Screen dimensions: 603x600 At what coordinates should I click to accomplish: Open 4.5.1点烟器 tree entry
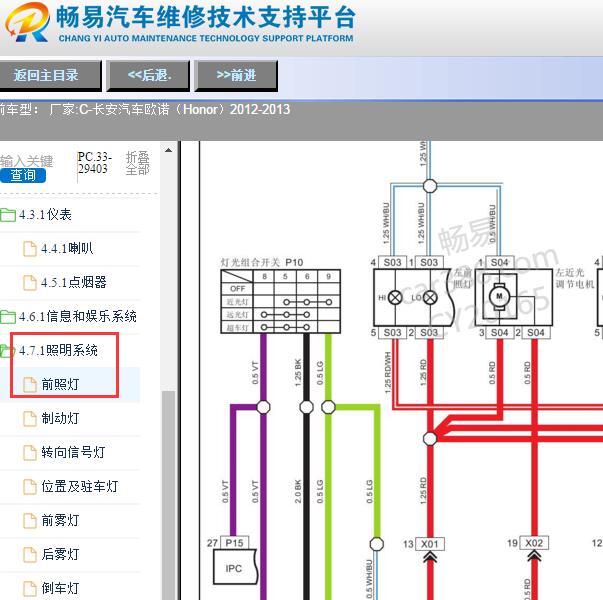(73, 282)
